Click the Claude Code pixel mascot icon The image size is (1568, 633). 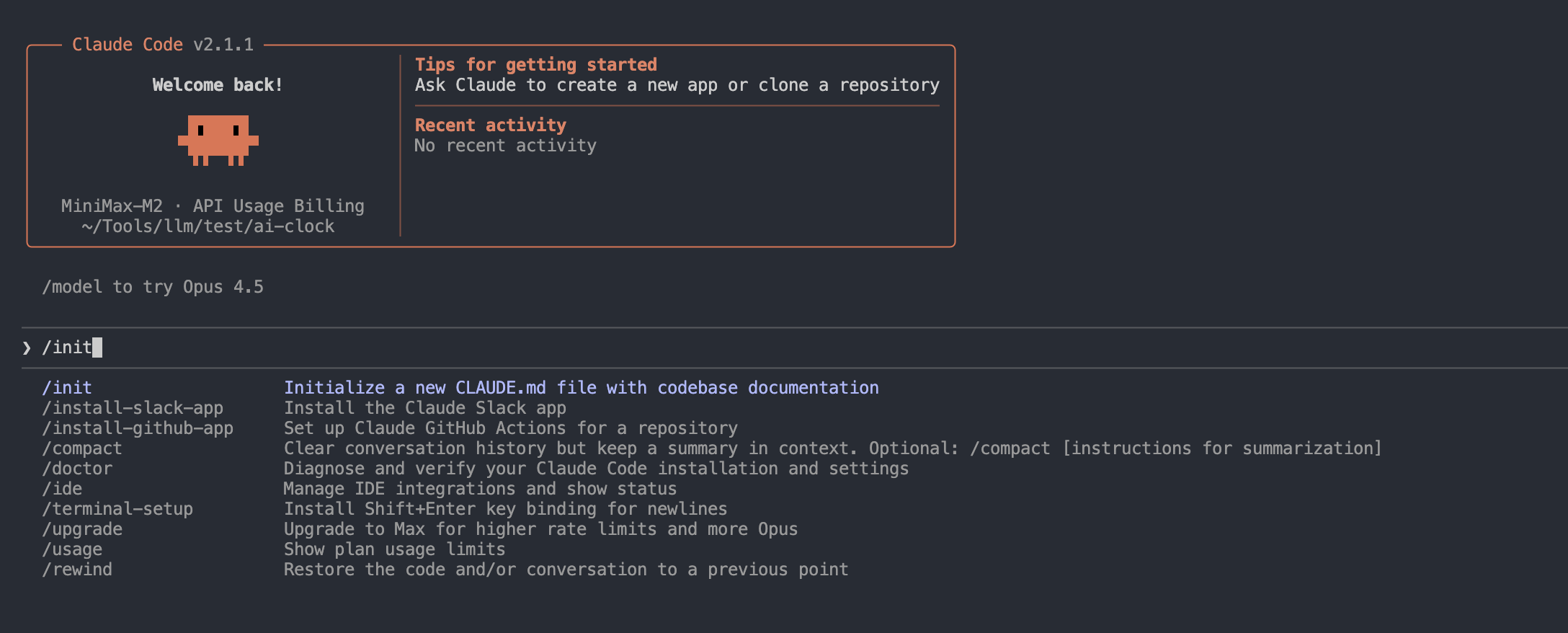click(218, 140)
